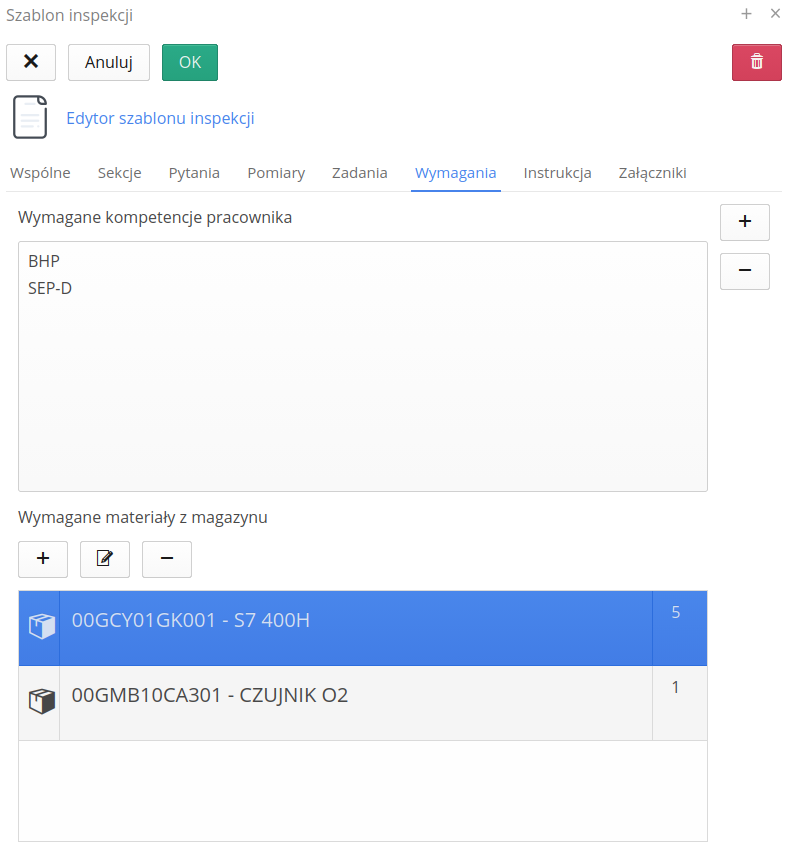This screenshot has width=791, height=865.
Task: Select the Wymagania tab
Action: pos(456,173)
